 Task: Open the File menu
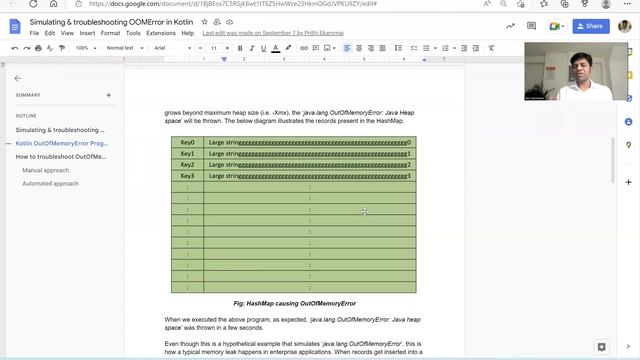(x=34, y=33)
